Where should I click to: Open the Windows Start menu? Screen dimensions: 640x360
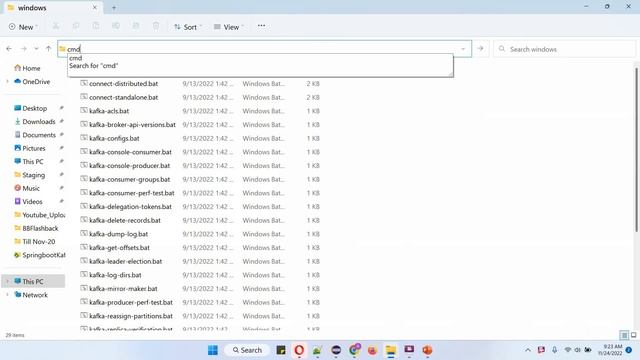click(x=213, y=350)
